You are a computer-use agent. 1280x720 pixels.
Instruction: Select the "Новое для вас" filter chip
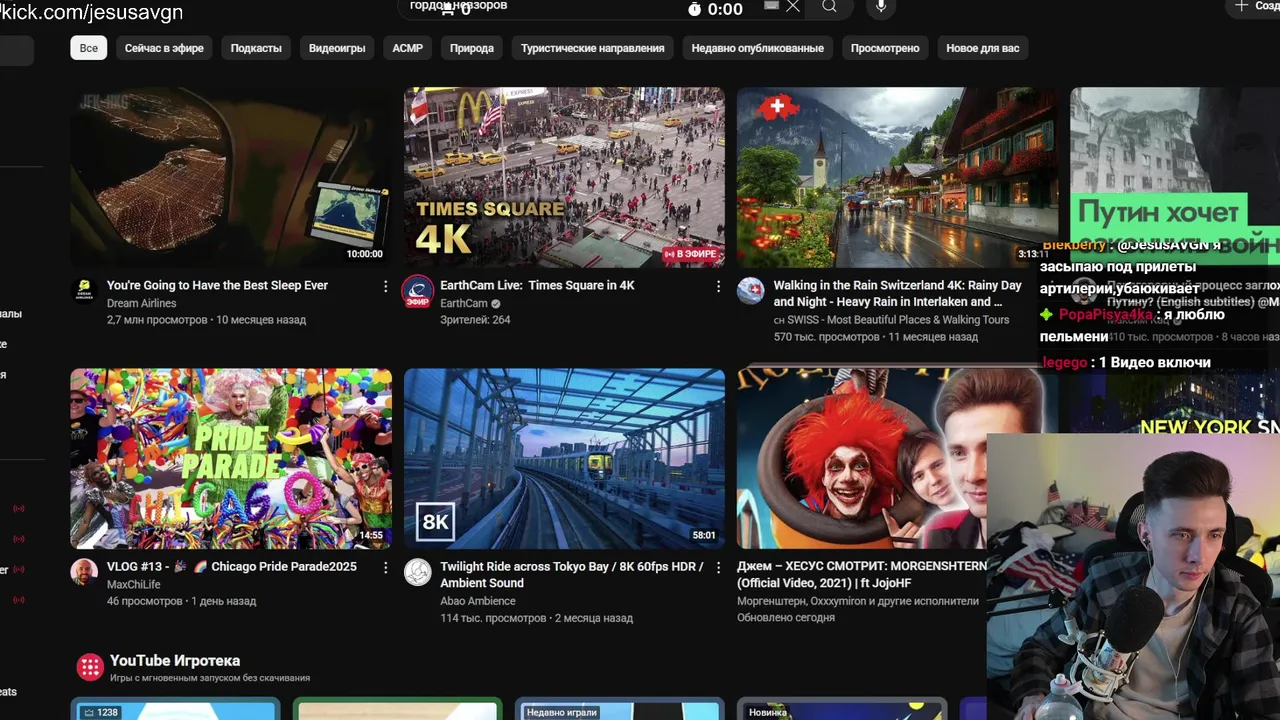tap(983, 48)
